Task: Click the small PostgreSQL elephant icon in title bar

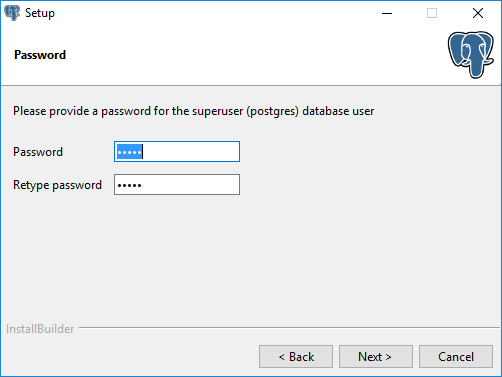Action: (x=12, y=13)
